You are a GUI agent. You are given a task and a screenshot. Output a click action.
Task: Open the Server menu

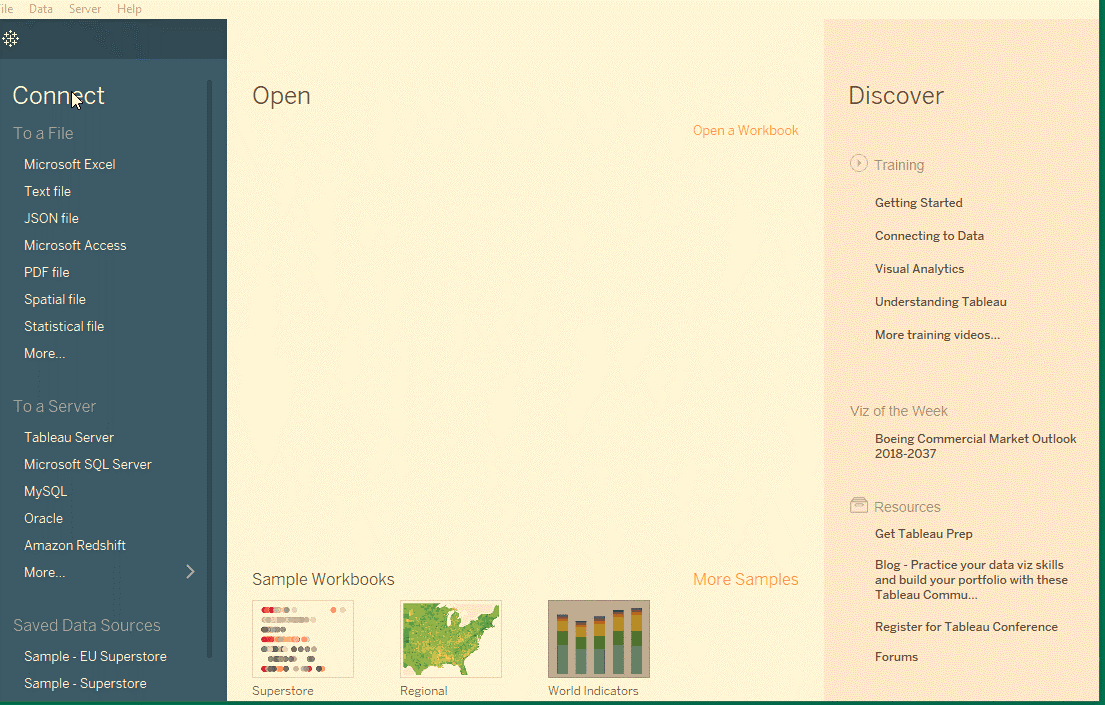pyautogui.click(x=85, y=9)
